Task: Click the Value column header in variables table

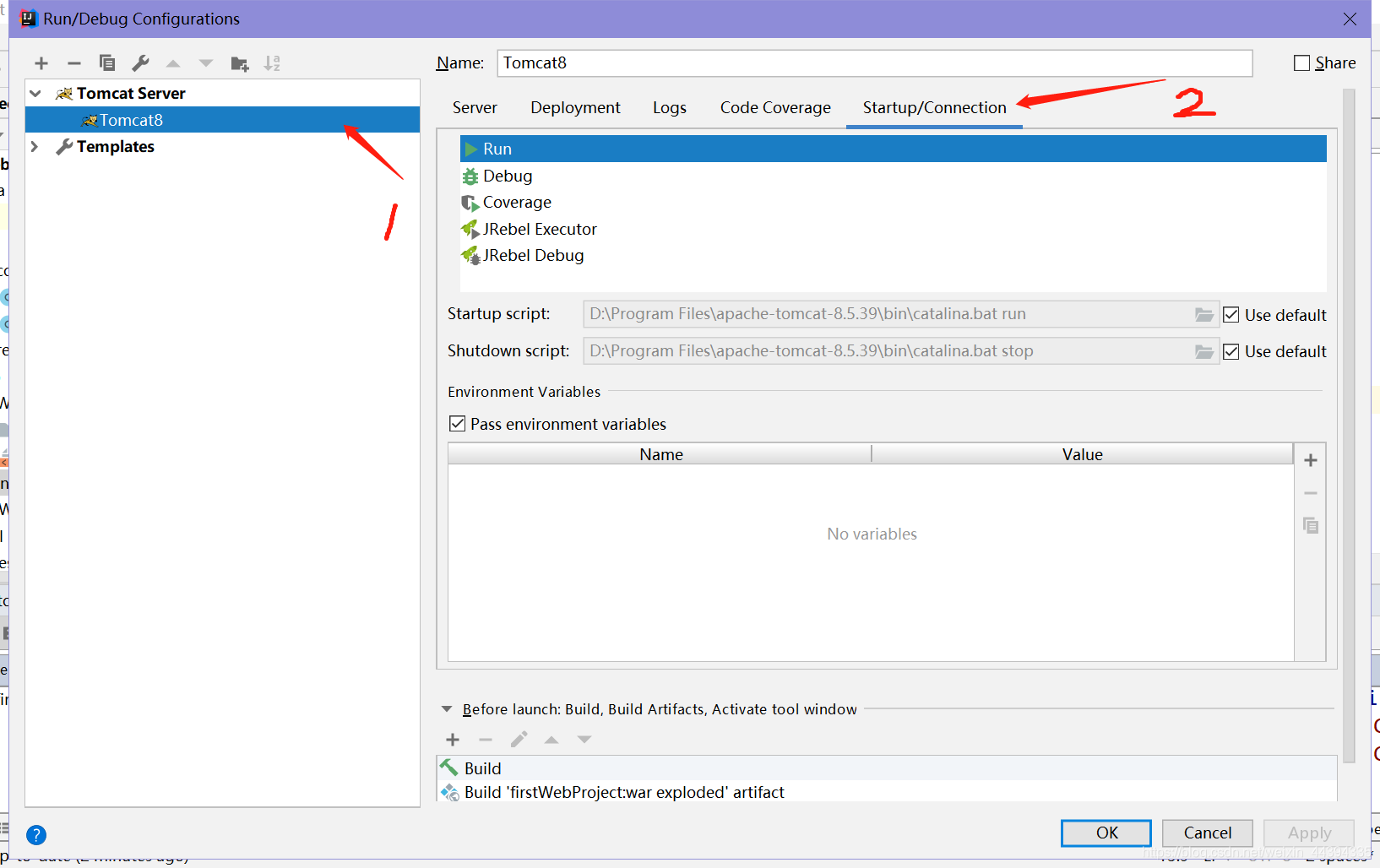Action: [1083, 454]
